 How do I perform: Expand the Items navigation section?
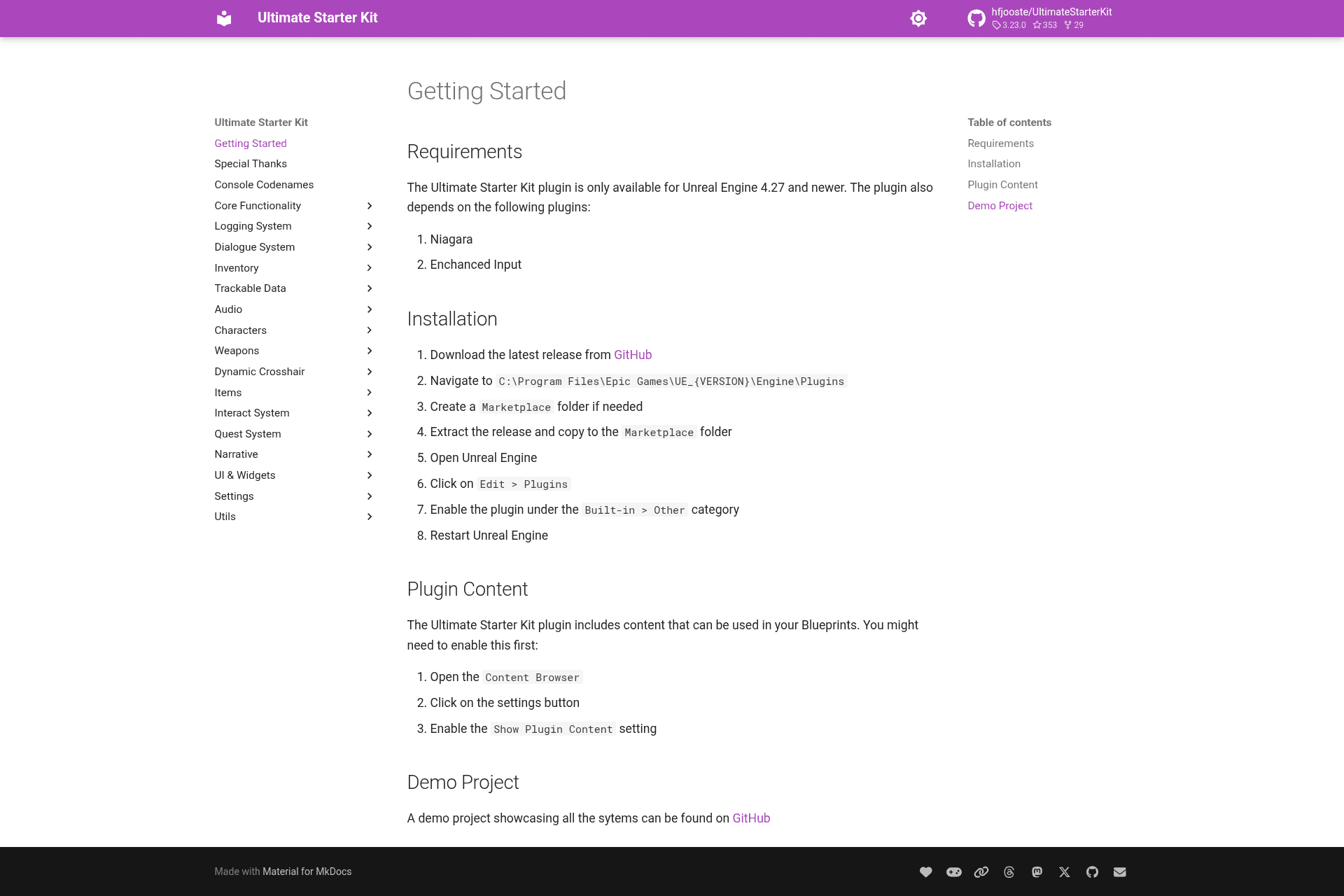[x=294, y=393]
